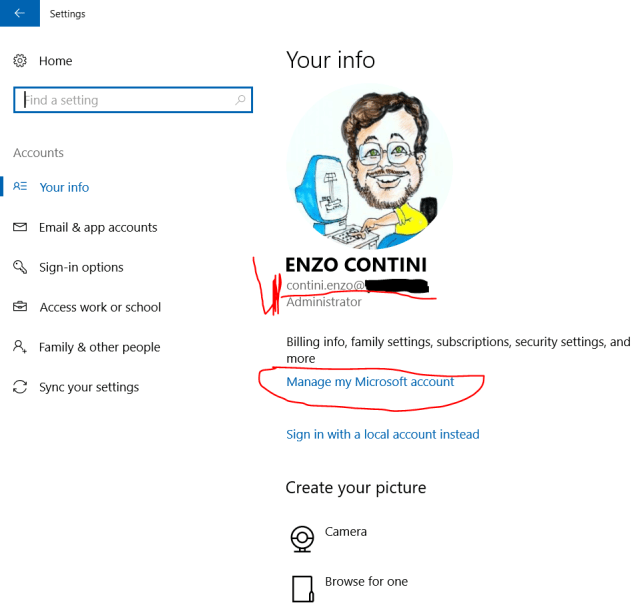Go to the Sign-in options section
Viewport: 640px width, 613px height.
point(81,267)
